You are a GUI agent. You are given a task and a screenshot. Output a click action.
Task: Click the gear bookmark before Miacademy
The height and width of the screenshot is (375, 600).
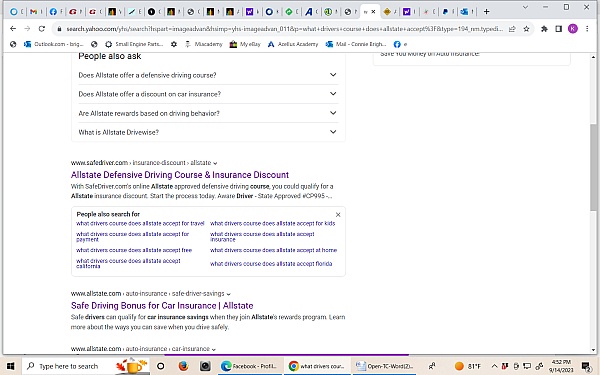click(174, 44)
